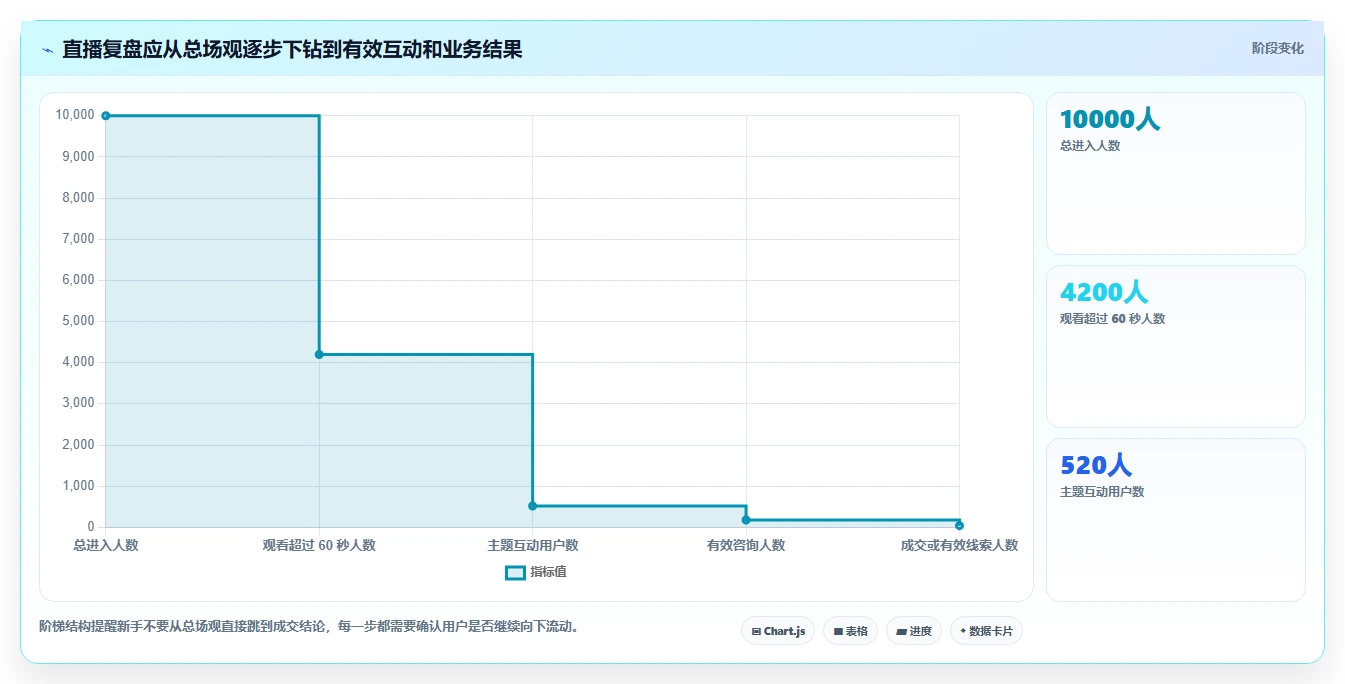Click the x-axis label 总进入人数
The width and height of the screenshot is (1345, 684).
[106, 545]
